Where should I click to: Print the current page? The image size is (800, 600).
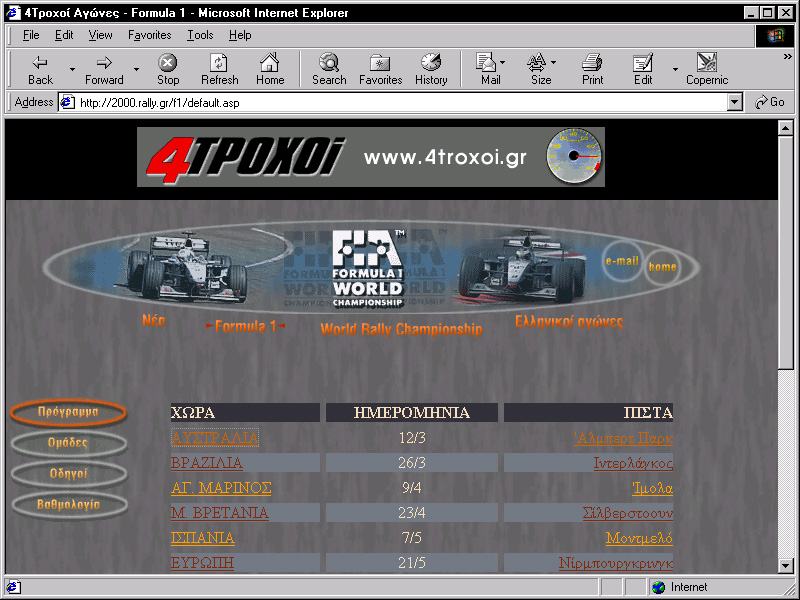(592, 69)
